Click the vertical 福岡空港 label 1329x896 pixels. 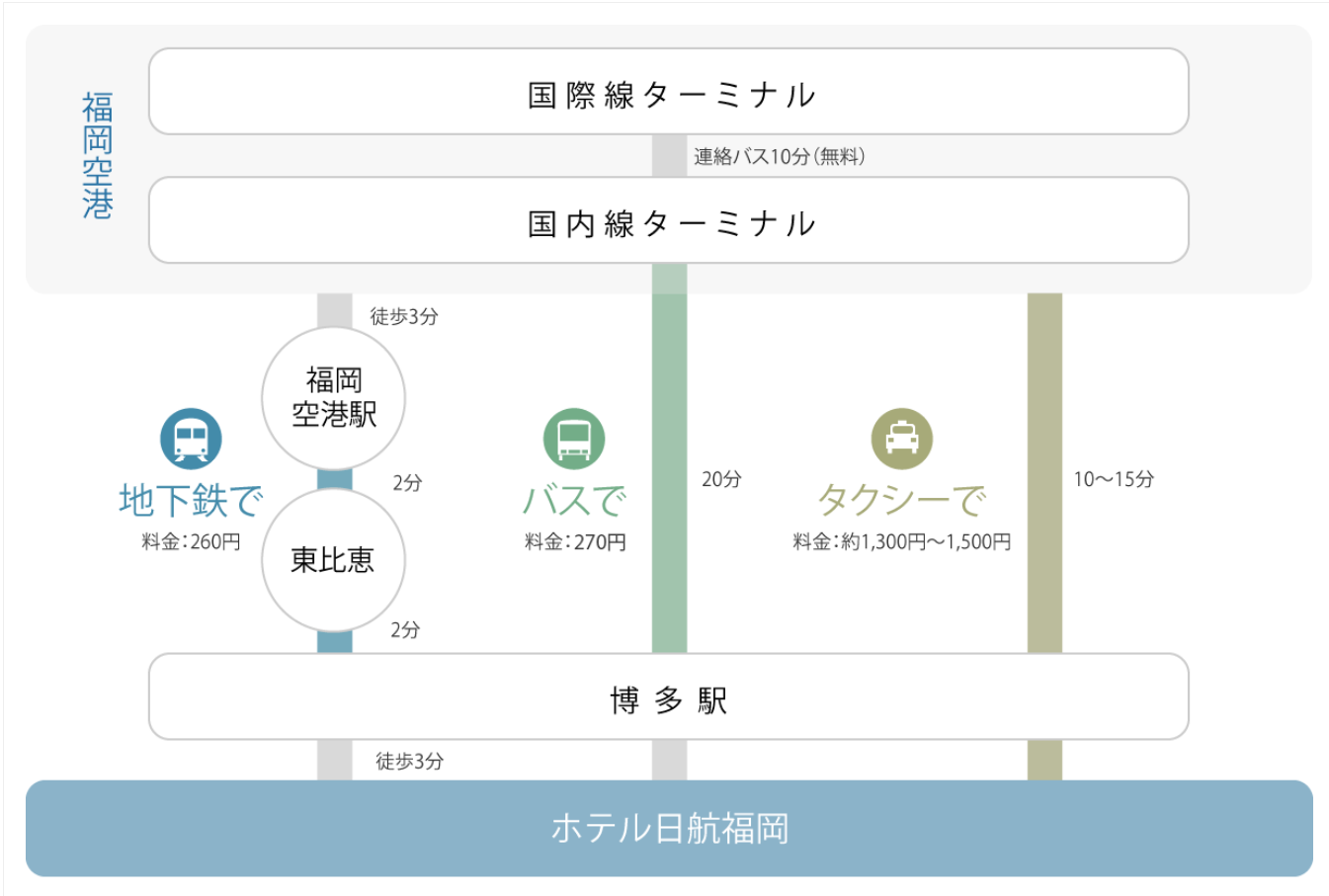98,155
